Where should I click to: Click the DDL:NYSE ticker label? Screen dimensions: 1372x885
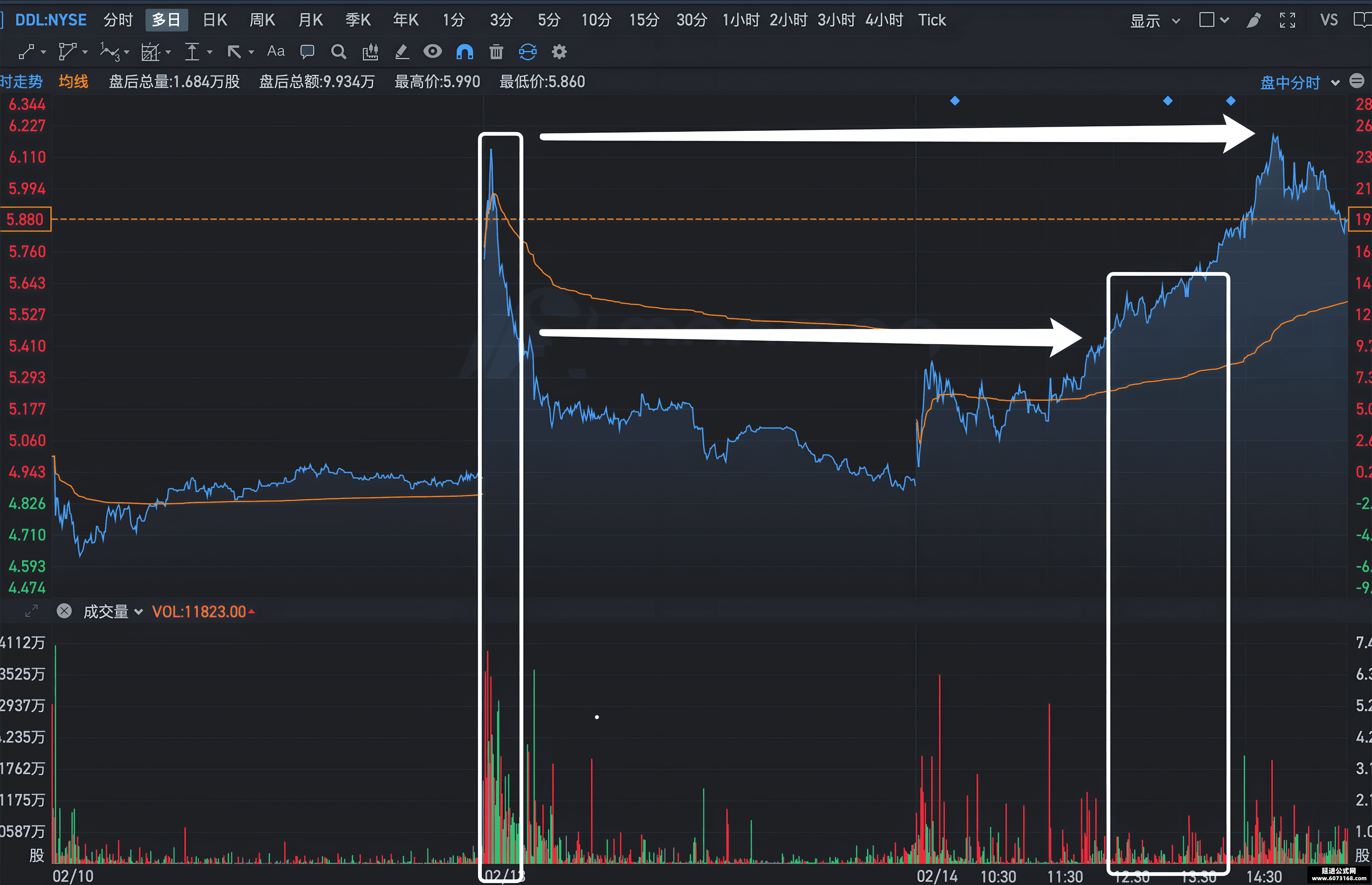pyautogui.click(x=51, y=20)
